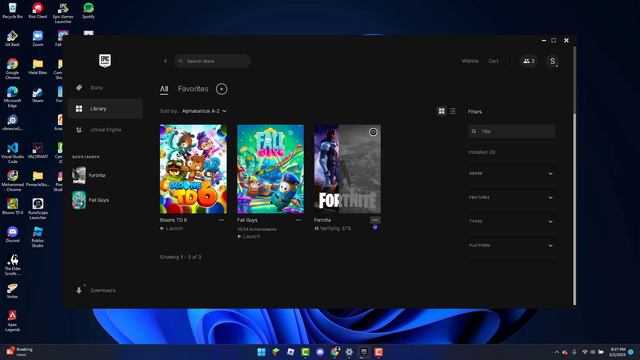
Task: Open Downloads in the sidebar
Action: pos(96,290)
